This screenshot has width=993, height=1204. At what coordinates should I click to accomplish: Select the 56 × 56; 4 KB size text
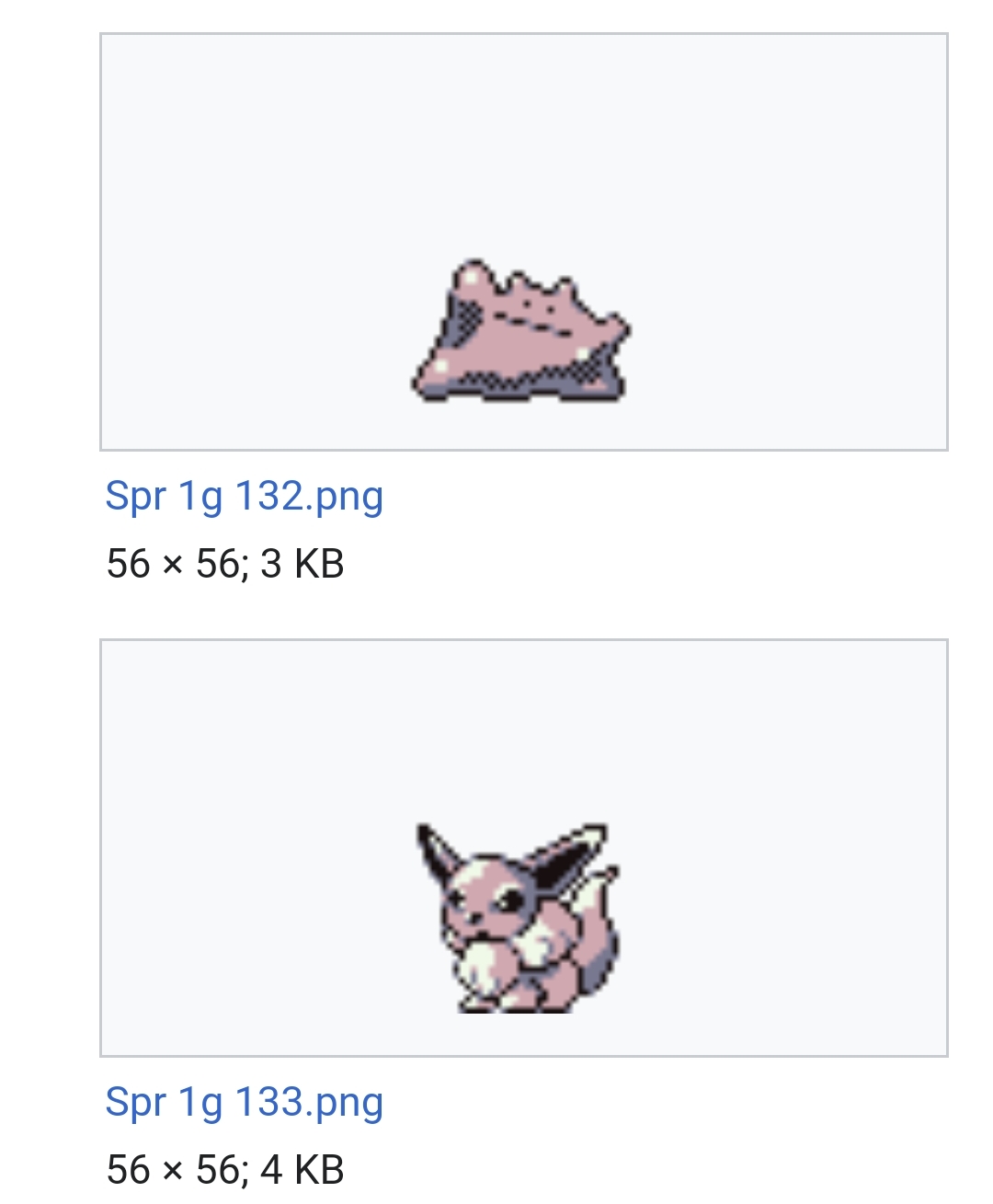click(x=225, y=1170)
